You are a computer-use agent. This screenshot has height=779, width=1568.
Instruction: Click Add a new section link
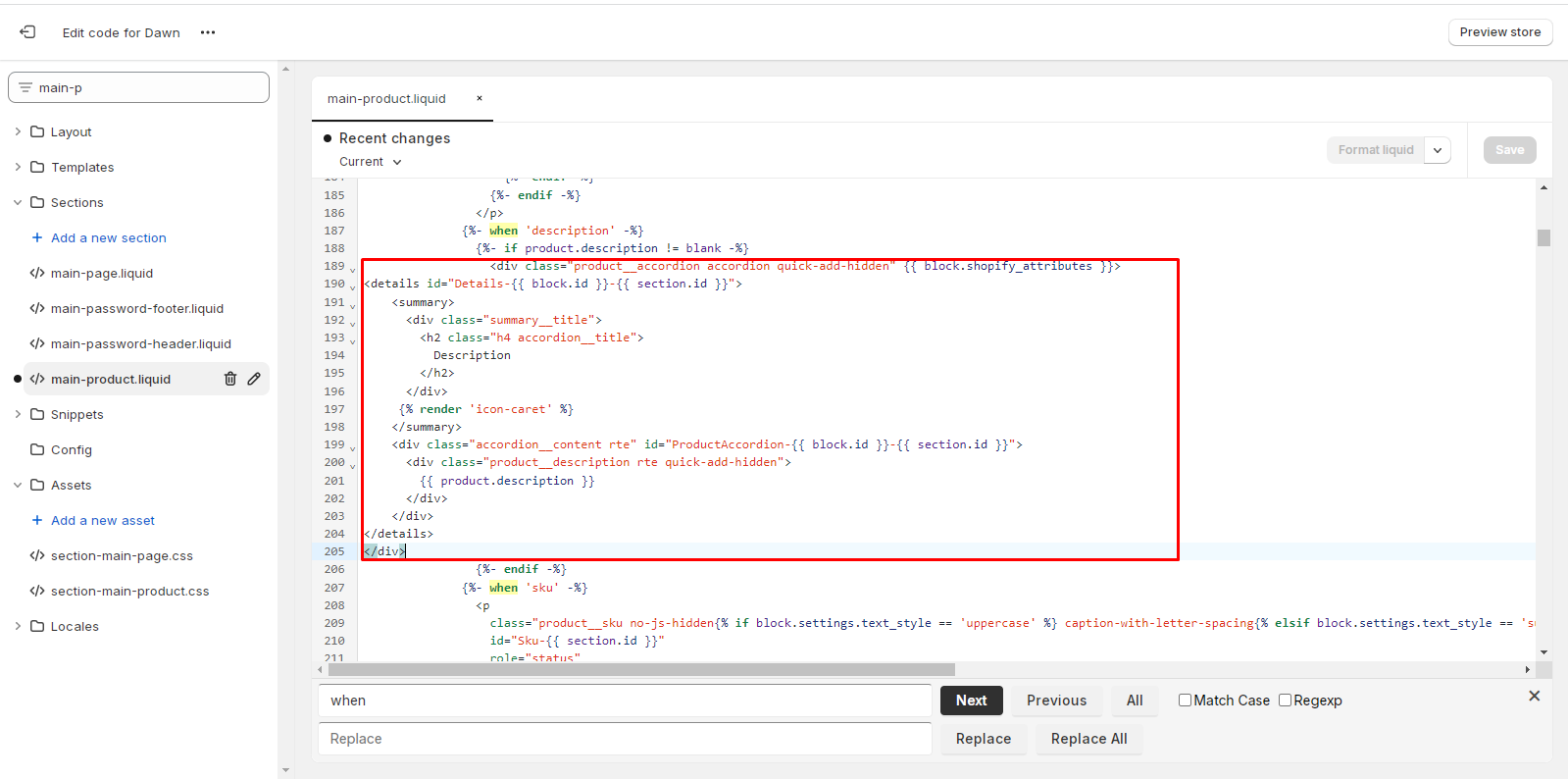tap(109, 237)
